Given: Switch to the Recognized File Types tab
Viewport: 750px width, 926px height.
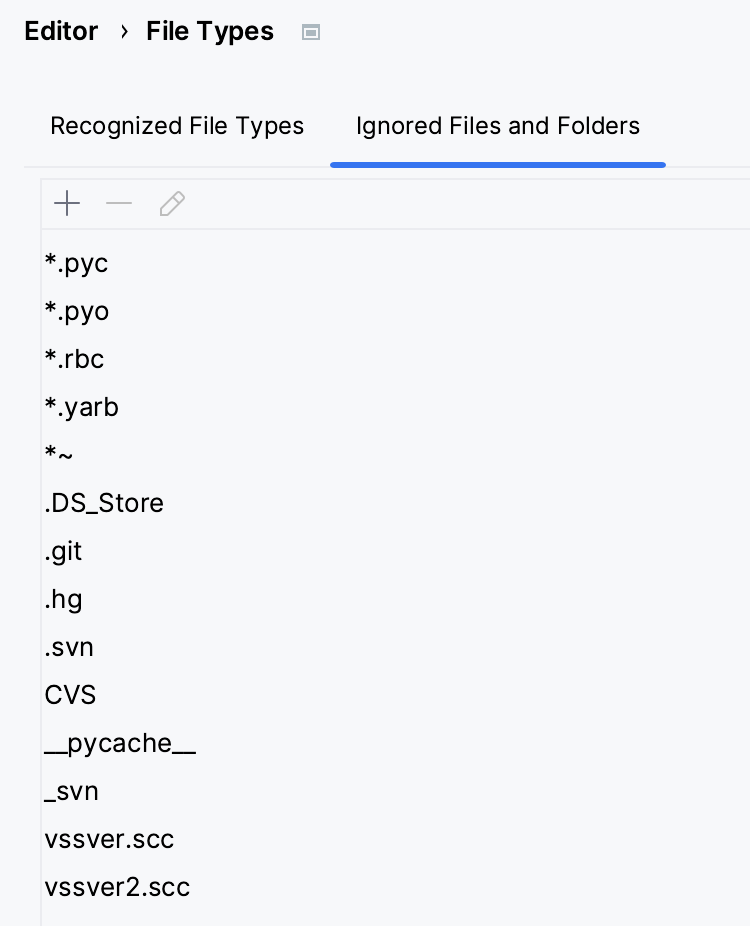Looking at the screenshot, I should point(177,126).
